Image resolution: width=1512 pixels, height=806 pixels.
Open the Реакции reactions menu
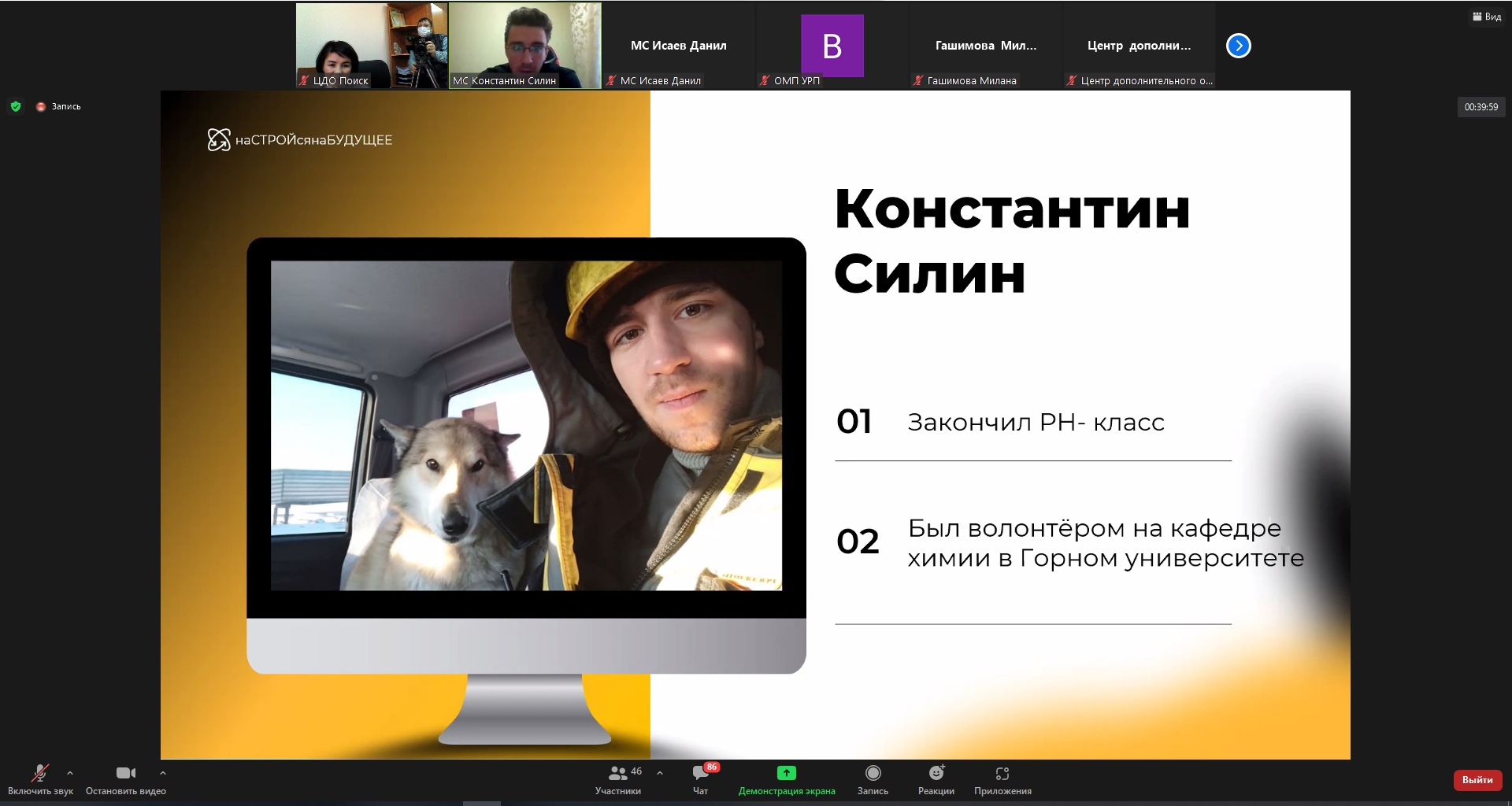pyautogui.click(x=936, y=779)
